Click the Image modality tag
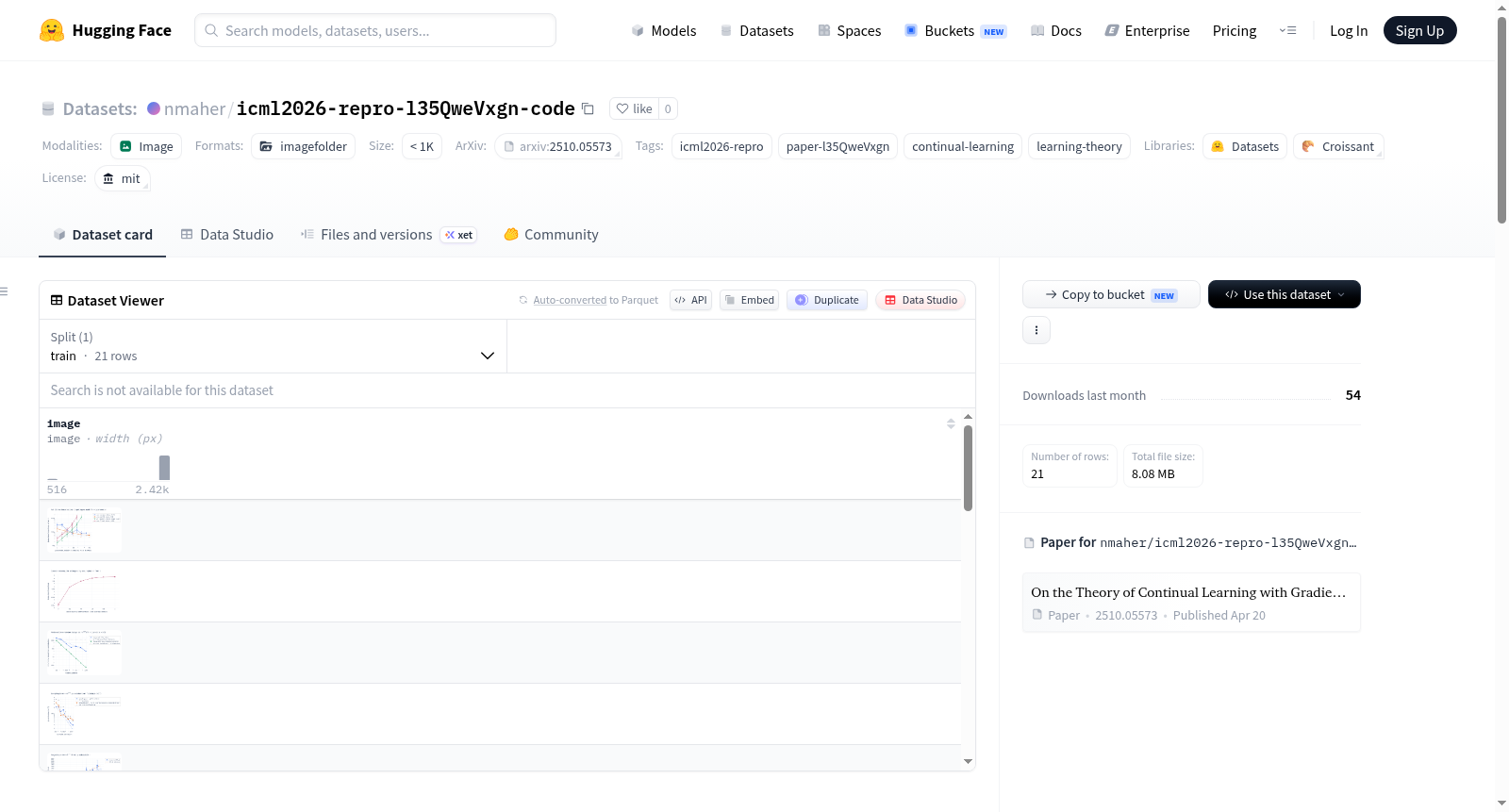1509x812 pixels. click(x=146, y=146)
